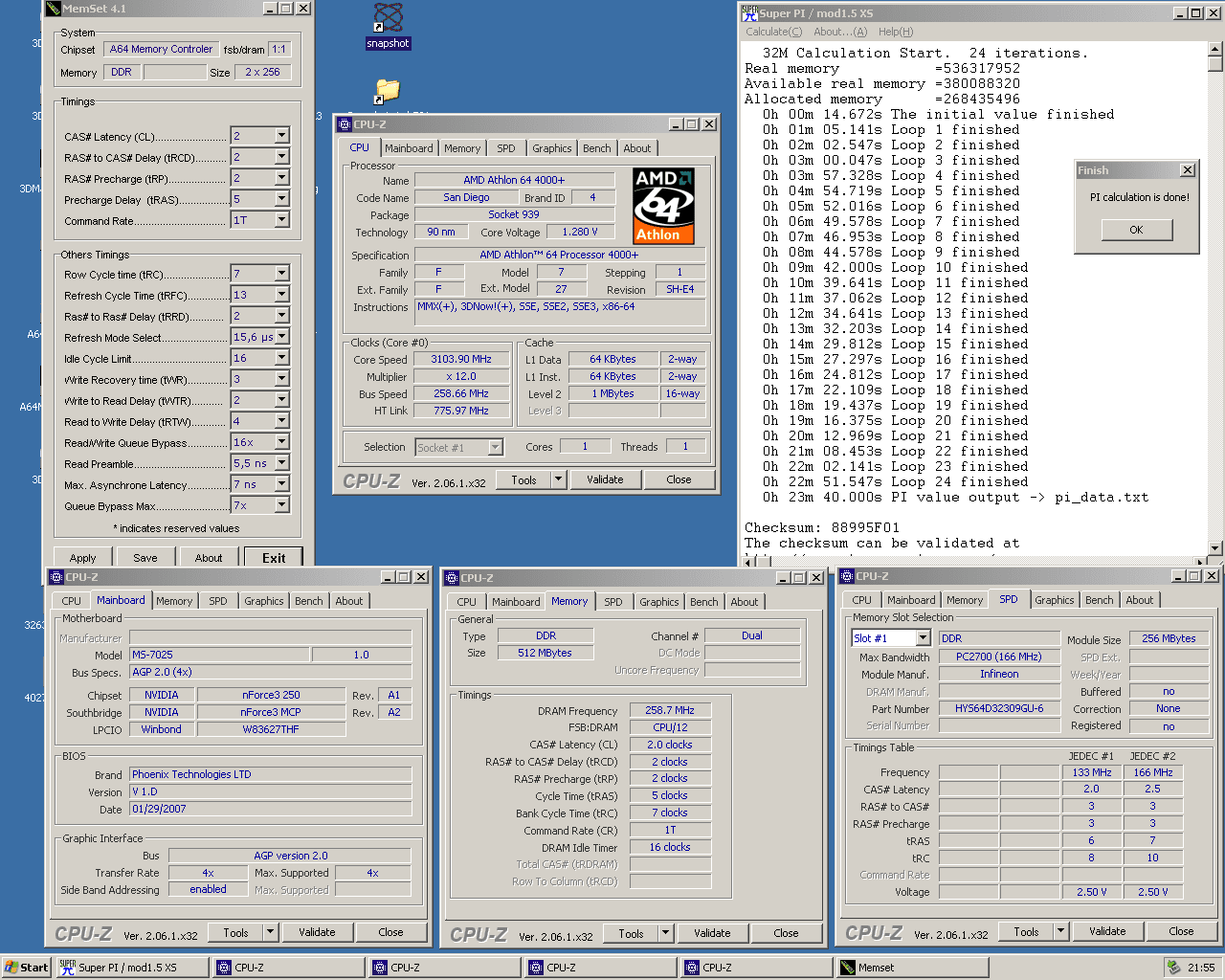Image resolution: width=1225 pixels, height=980 pixels.
Task: Click the MemSet 4.1 title bar icon
Action: (54, 9)
